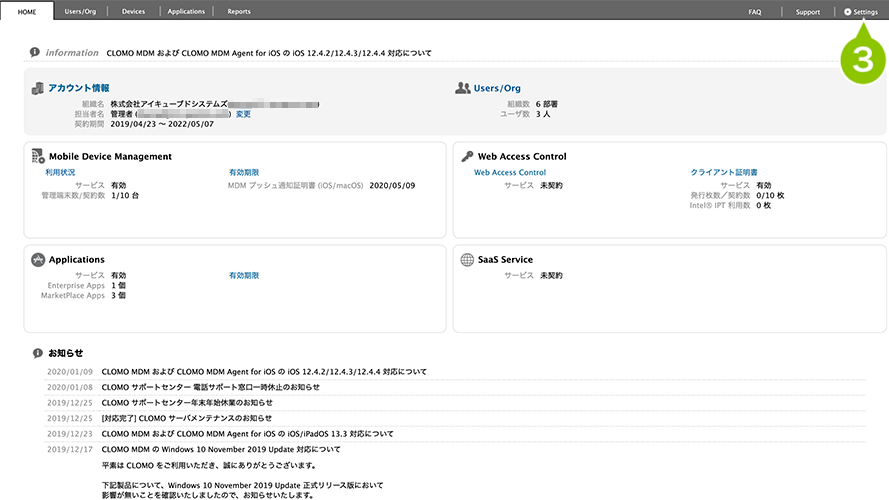
Task: Click the 変更 link beside 担当者名
Action: click(243, 114)
